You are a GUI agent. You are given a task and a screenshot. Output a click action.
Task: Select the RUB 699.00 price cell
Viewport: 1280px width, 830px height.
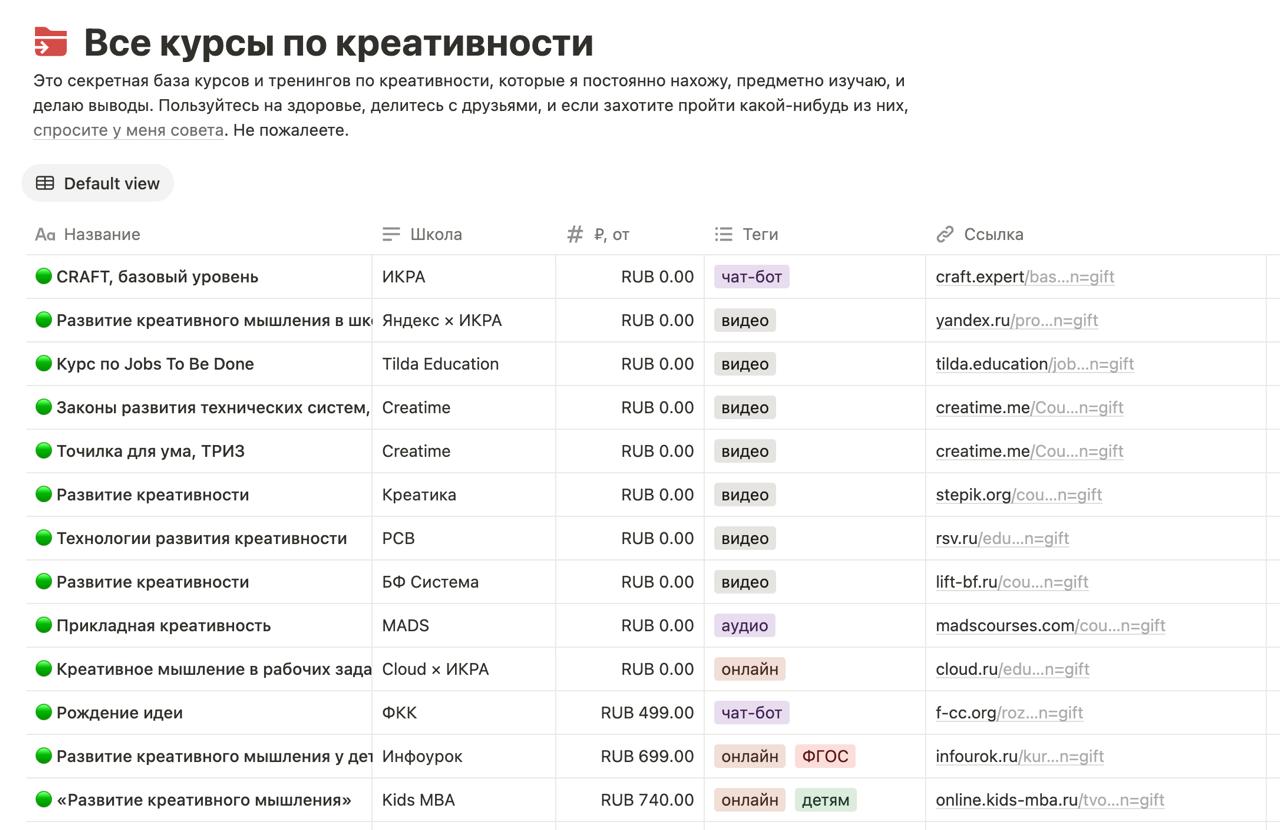click(x=630, y=756)
